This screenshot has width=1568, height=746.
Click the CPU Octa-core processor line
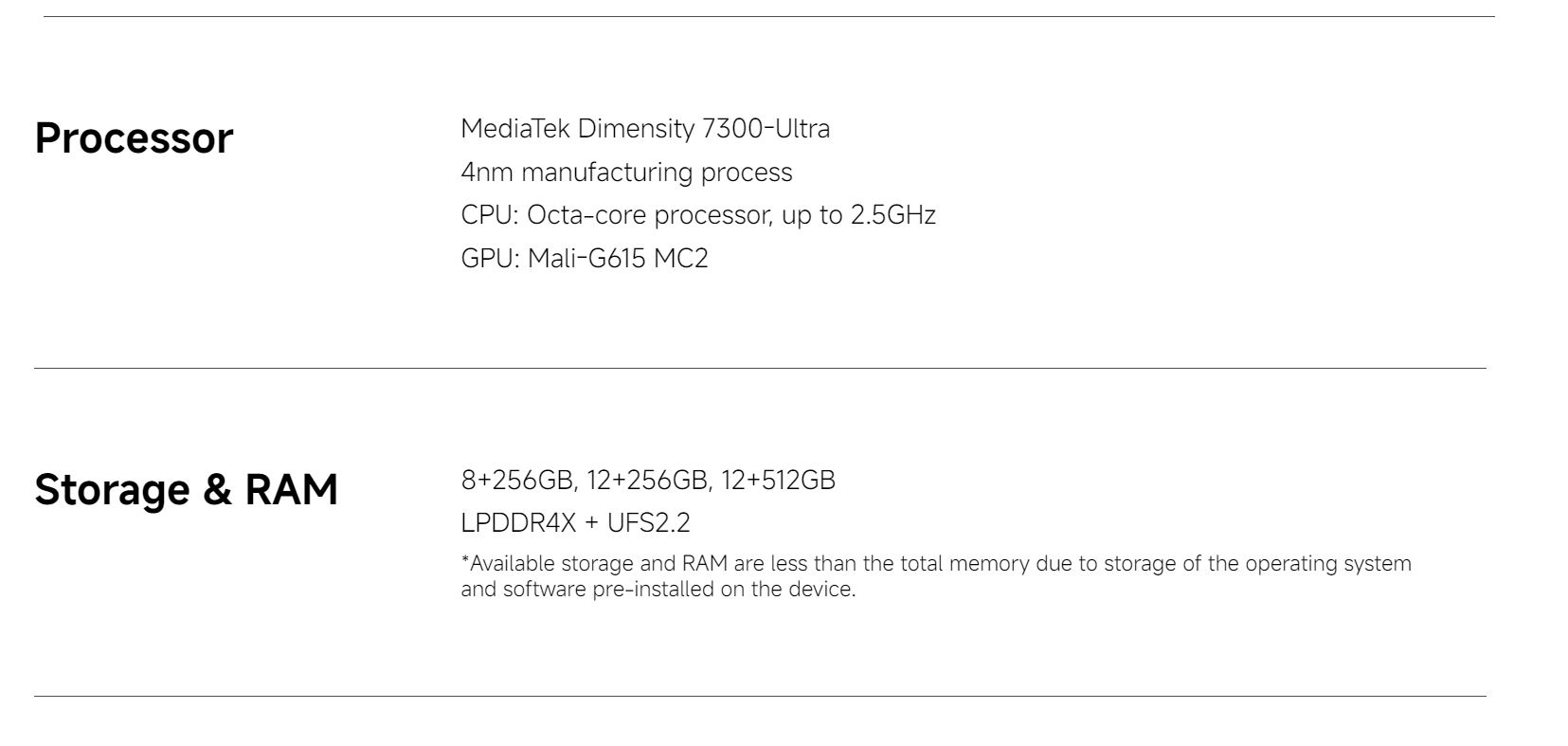(x=698, y=215)
